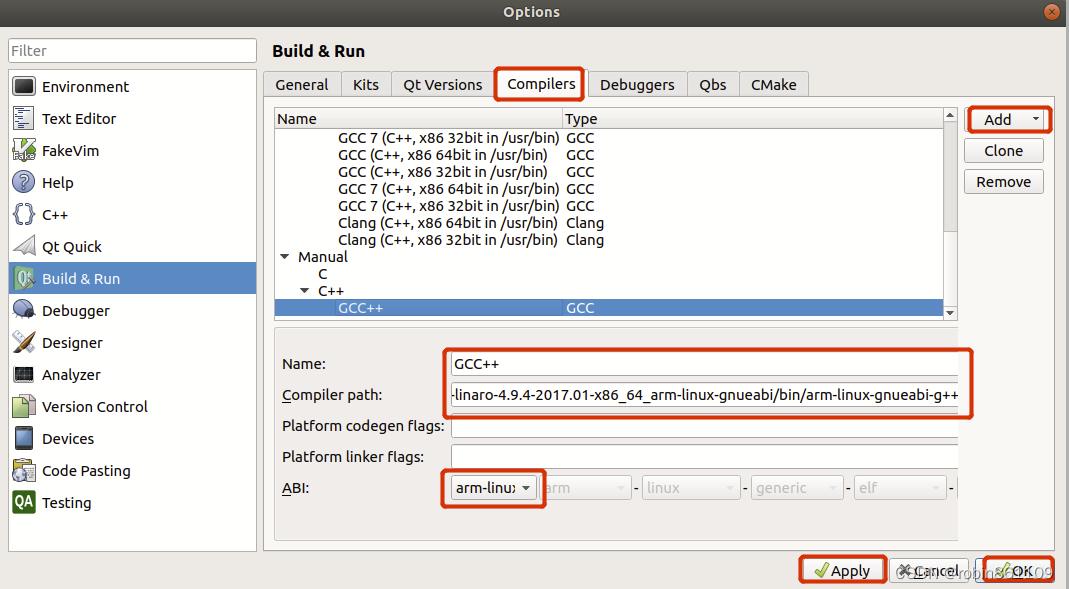Open the ABI arm-linux preset dropdown
This screenshot has height=589, width=1069.
point(493,488)
